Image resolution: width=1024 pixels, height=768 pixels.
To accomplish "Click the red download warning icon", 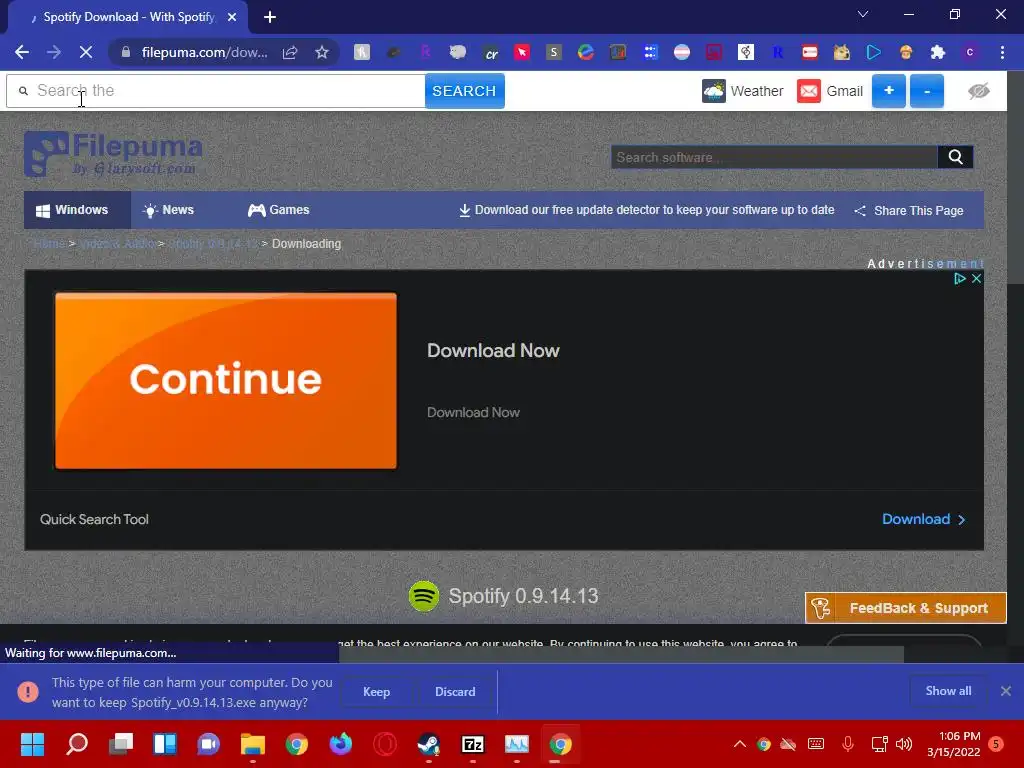I will tap(28, 692).
